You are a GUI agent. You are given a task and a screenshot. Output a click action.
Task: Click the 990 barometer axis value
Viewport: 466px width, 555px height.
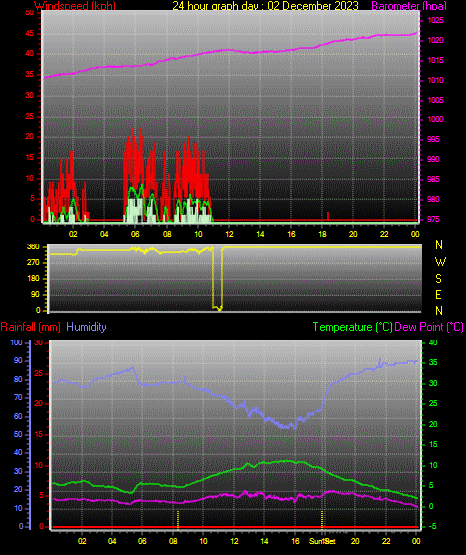433,159
